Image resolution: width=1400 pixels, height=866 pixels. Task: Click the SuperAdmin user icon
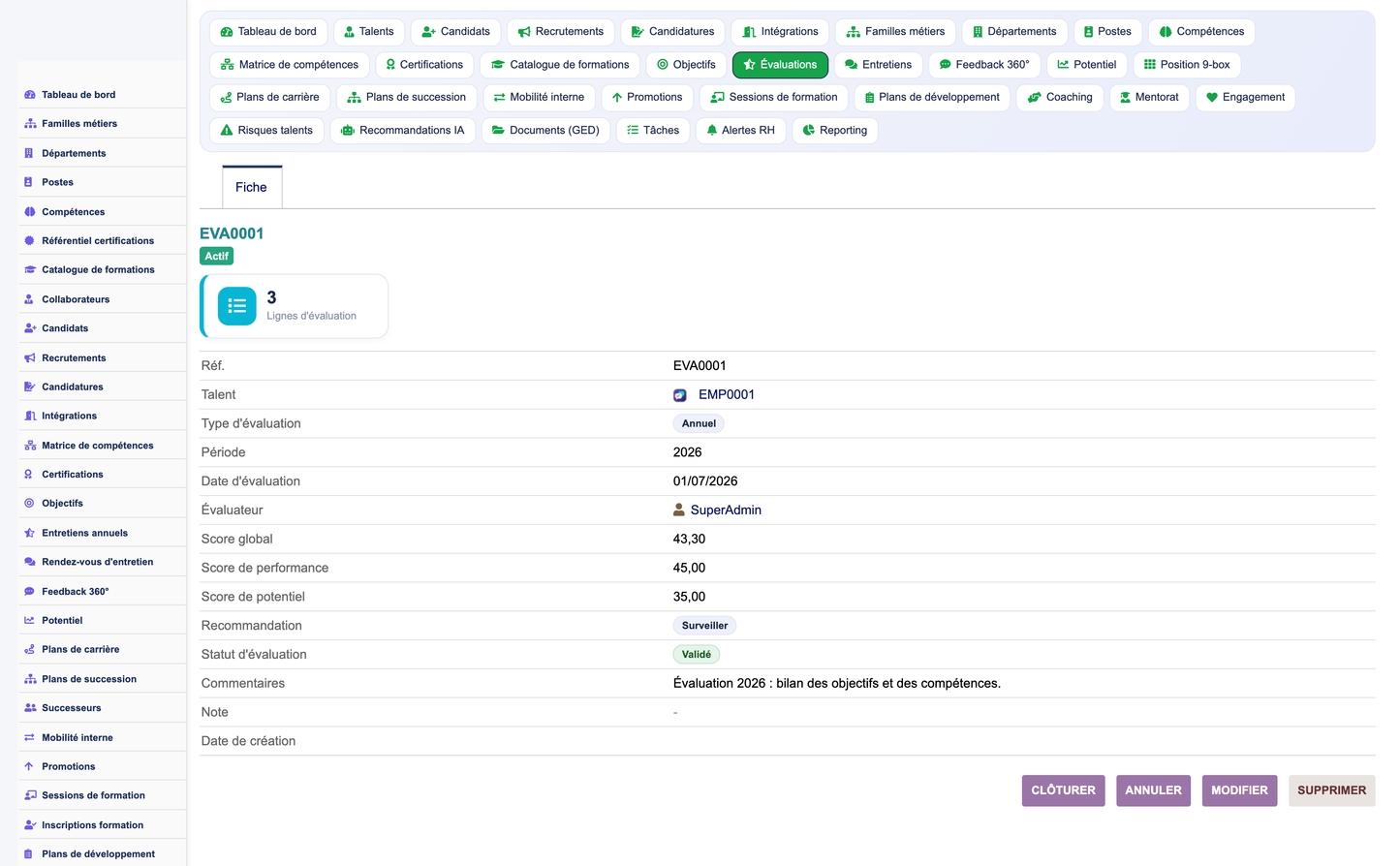click(x=679, y=510)
